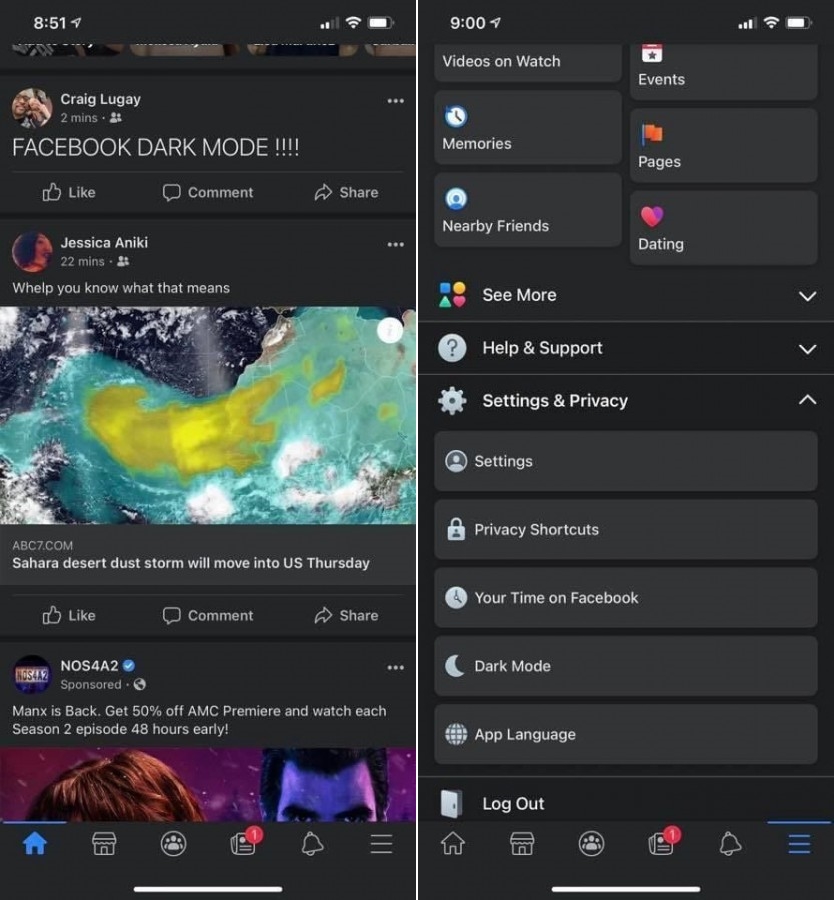
Task: Open three-dot options on Jessica Aniki's post
Action: point(395,245)
